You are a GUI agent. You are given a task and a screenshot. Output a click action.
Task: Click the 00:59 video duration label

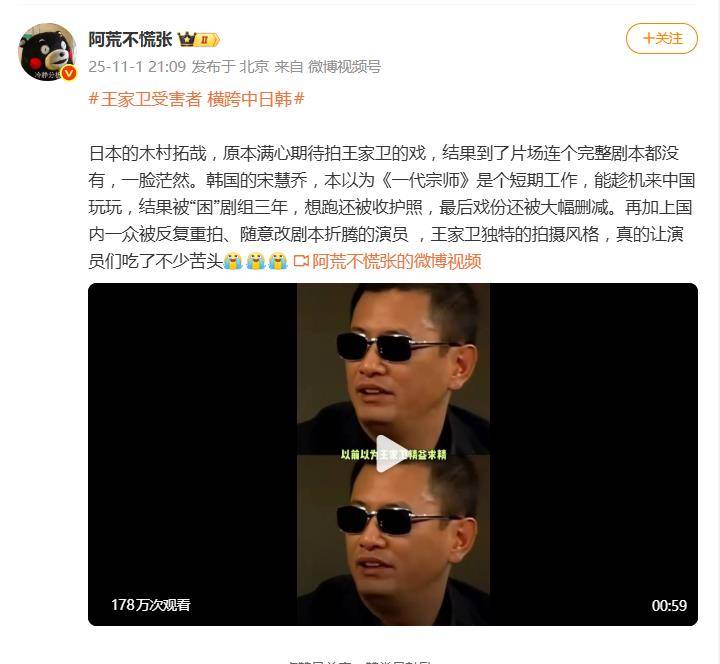coord(669,606)
